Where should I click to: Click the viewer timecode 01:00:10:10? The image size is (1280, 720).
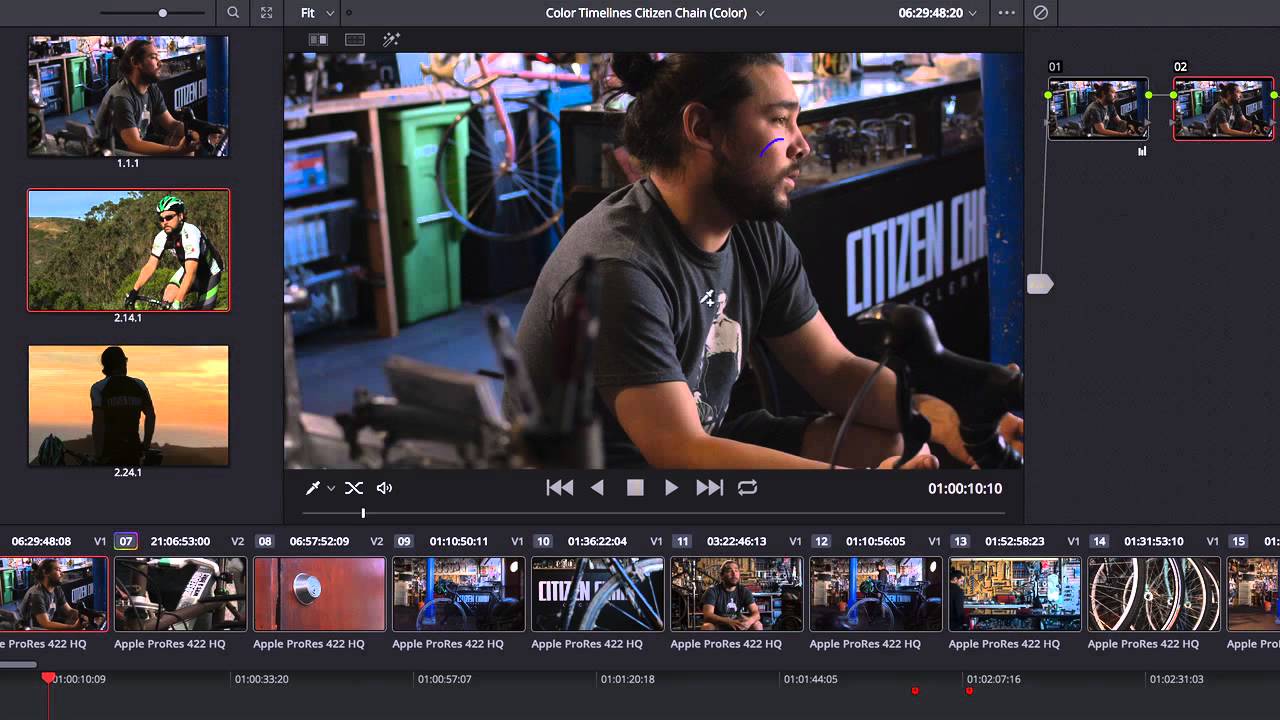point(965,488)
